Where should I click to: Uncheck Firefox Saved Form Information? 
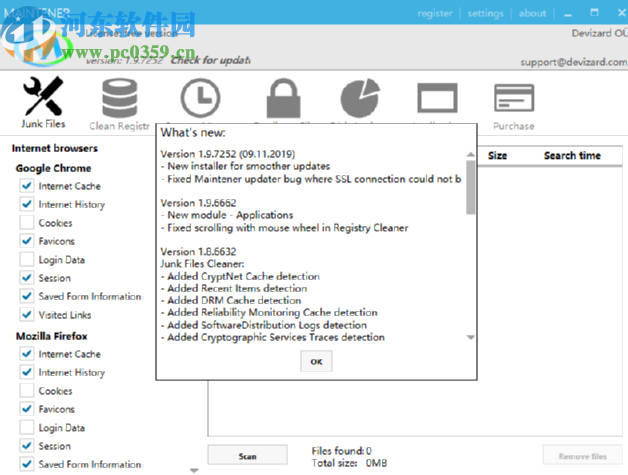click(x=27, y=464)
